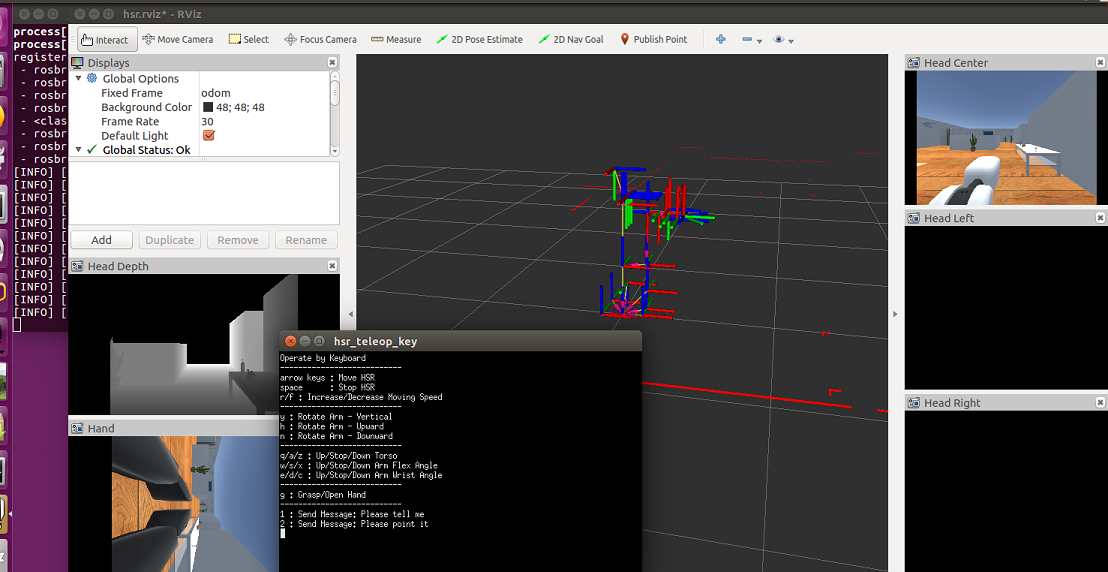The width and height of the screenshot is (1108, 572).
Task: Close the Head Depth panel
Action: pos(332,266)
